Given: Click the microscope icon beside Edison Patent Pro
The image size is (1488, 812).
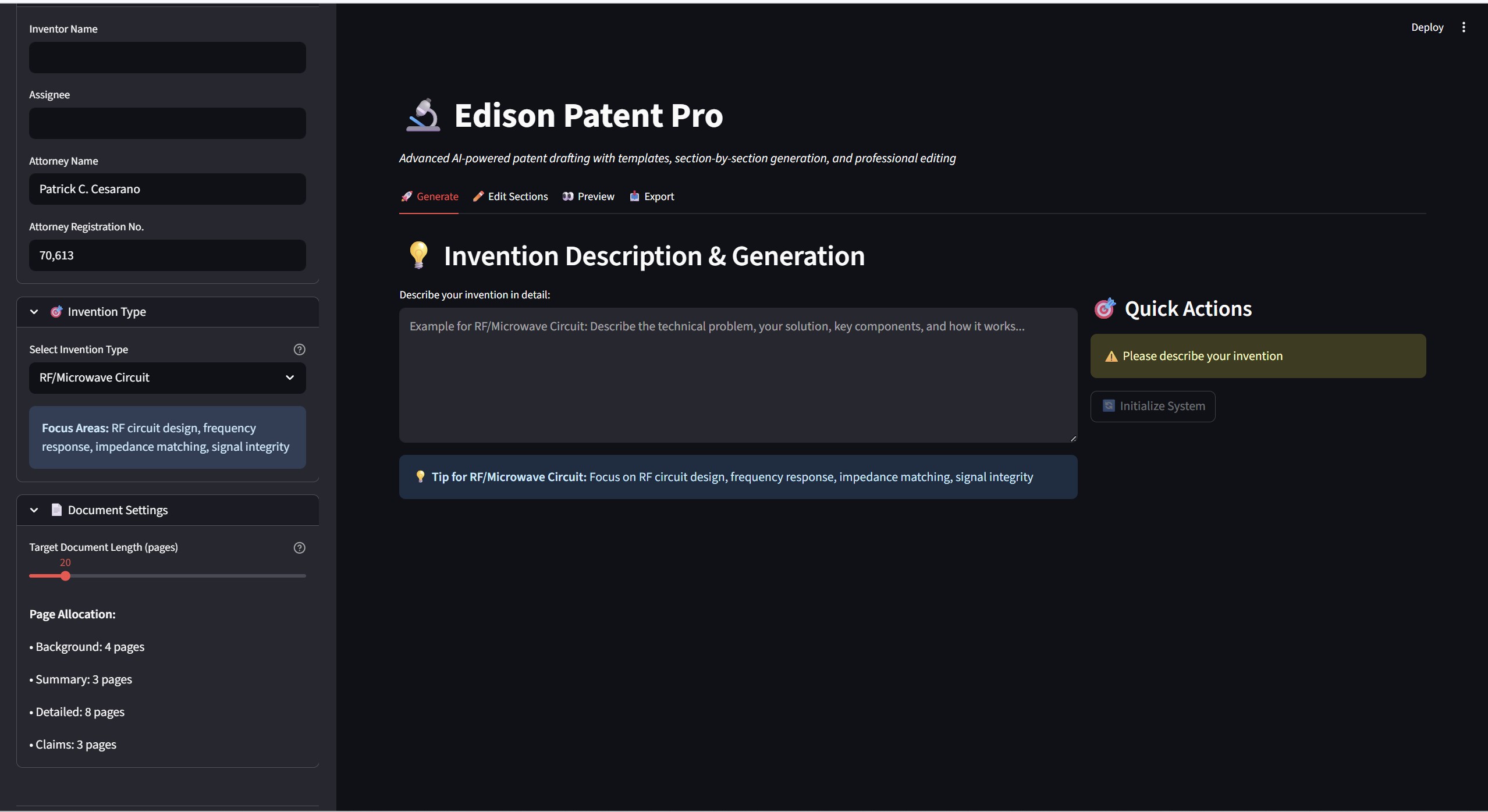Looking at the screenshot, I should 423,115.
